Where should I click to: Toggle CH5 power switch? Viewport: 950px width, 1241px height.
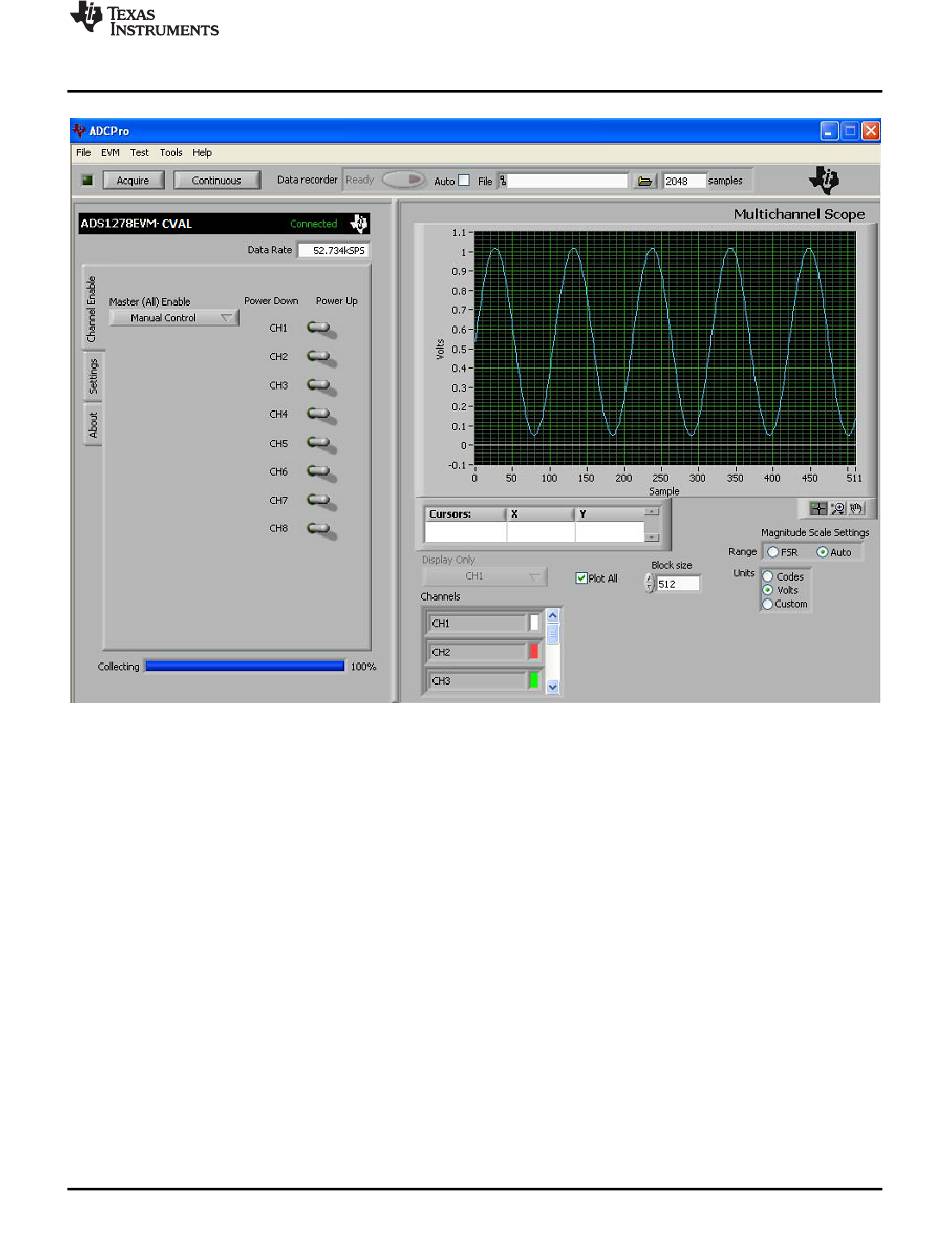coord(320,443)
